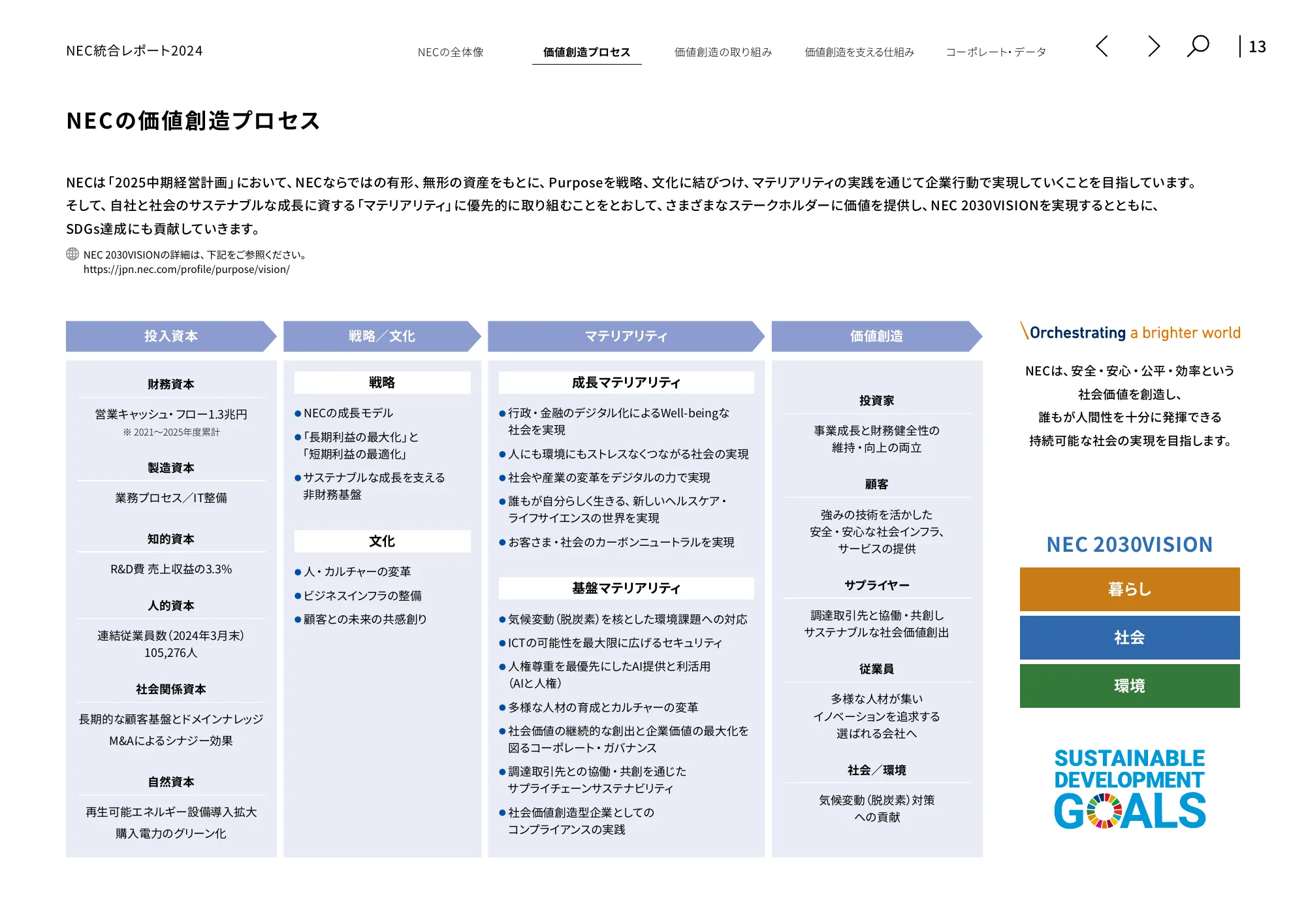
Task: Click the Orchestrating a brighter world tagline
Action: pos(1130,332)
